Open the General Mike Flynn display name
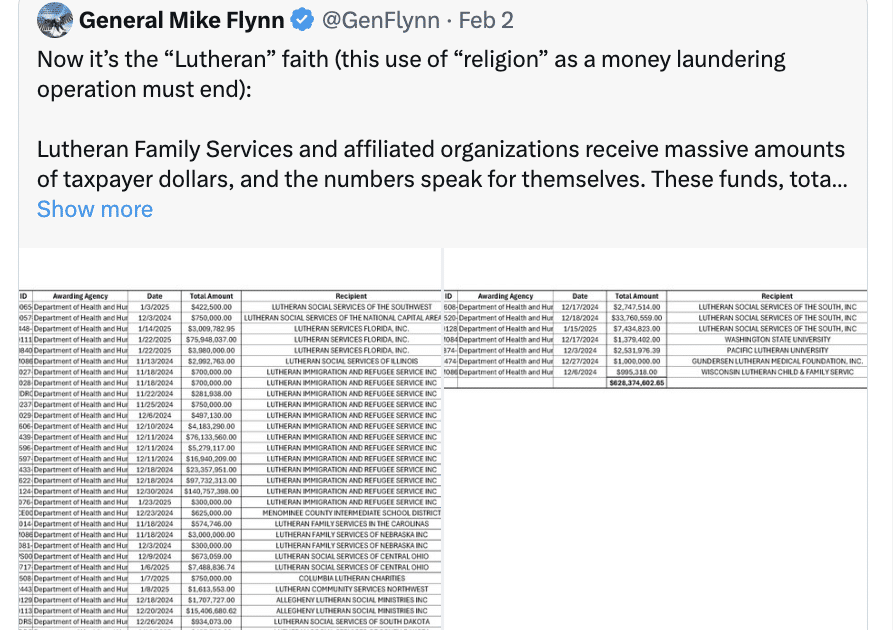This screenshot has width=896, height=630. point(182,20)
